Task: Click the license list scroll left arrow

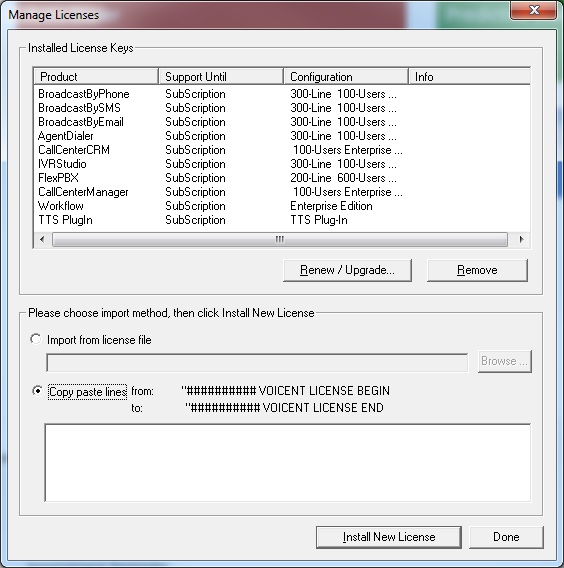Action: click(x=42, y=239)
